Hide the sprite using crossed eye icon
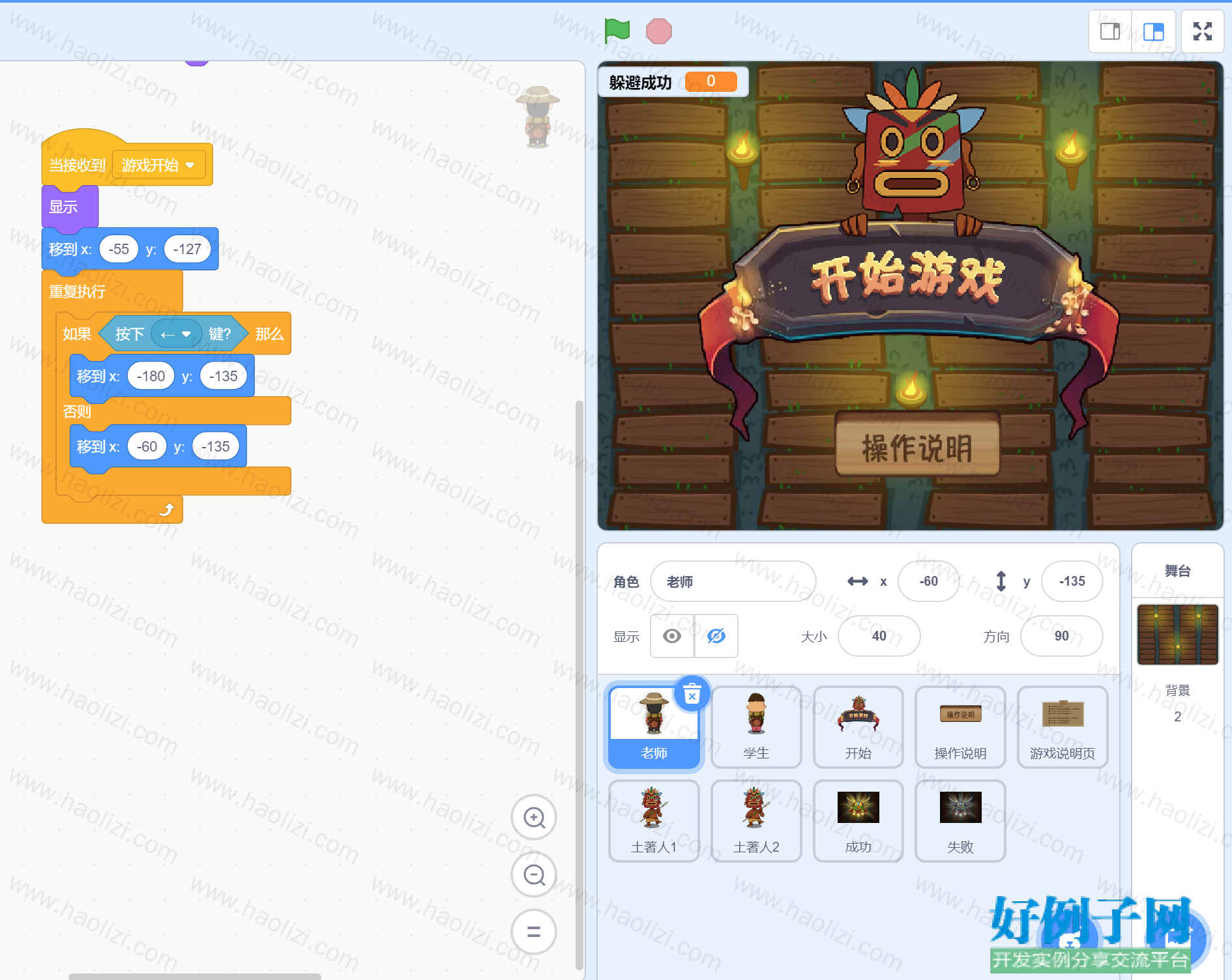This screenshot has height=980, width=1232. coord(716,636)
